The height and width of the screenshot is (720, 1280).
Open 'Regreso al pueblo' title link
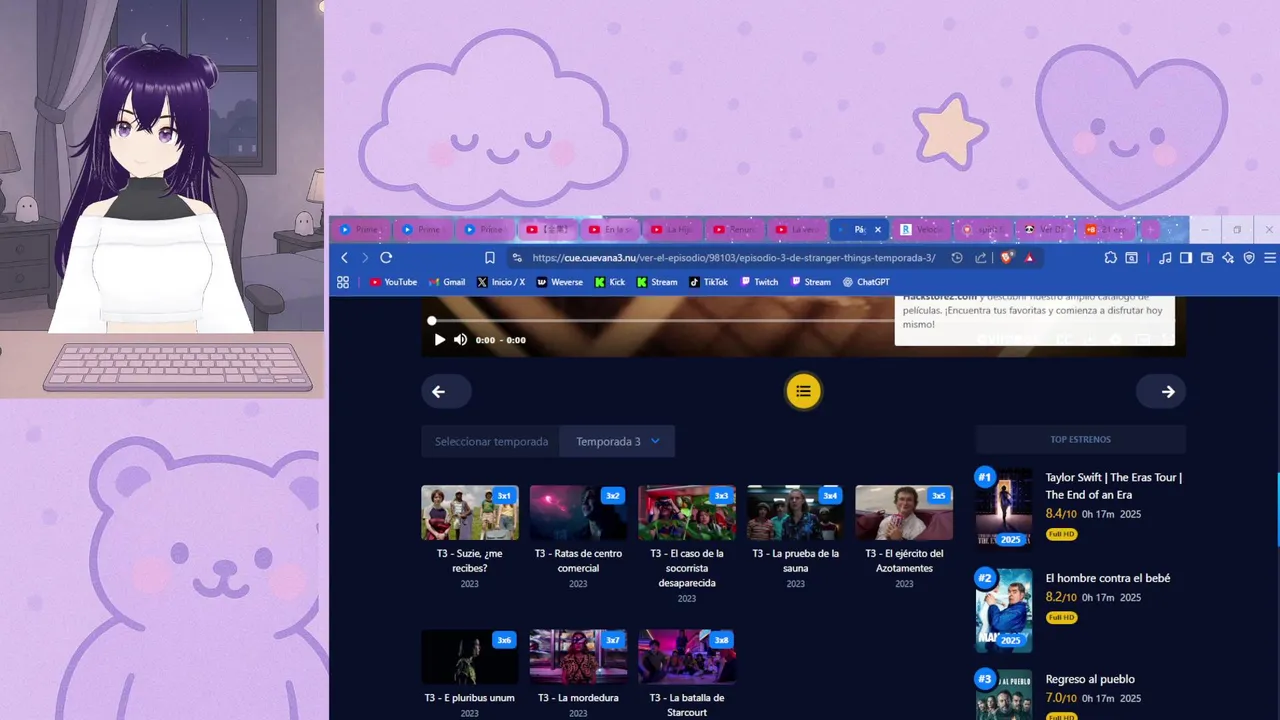[x=1090, y=679]
